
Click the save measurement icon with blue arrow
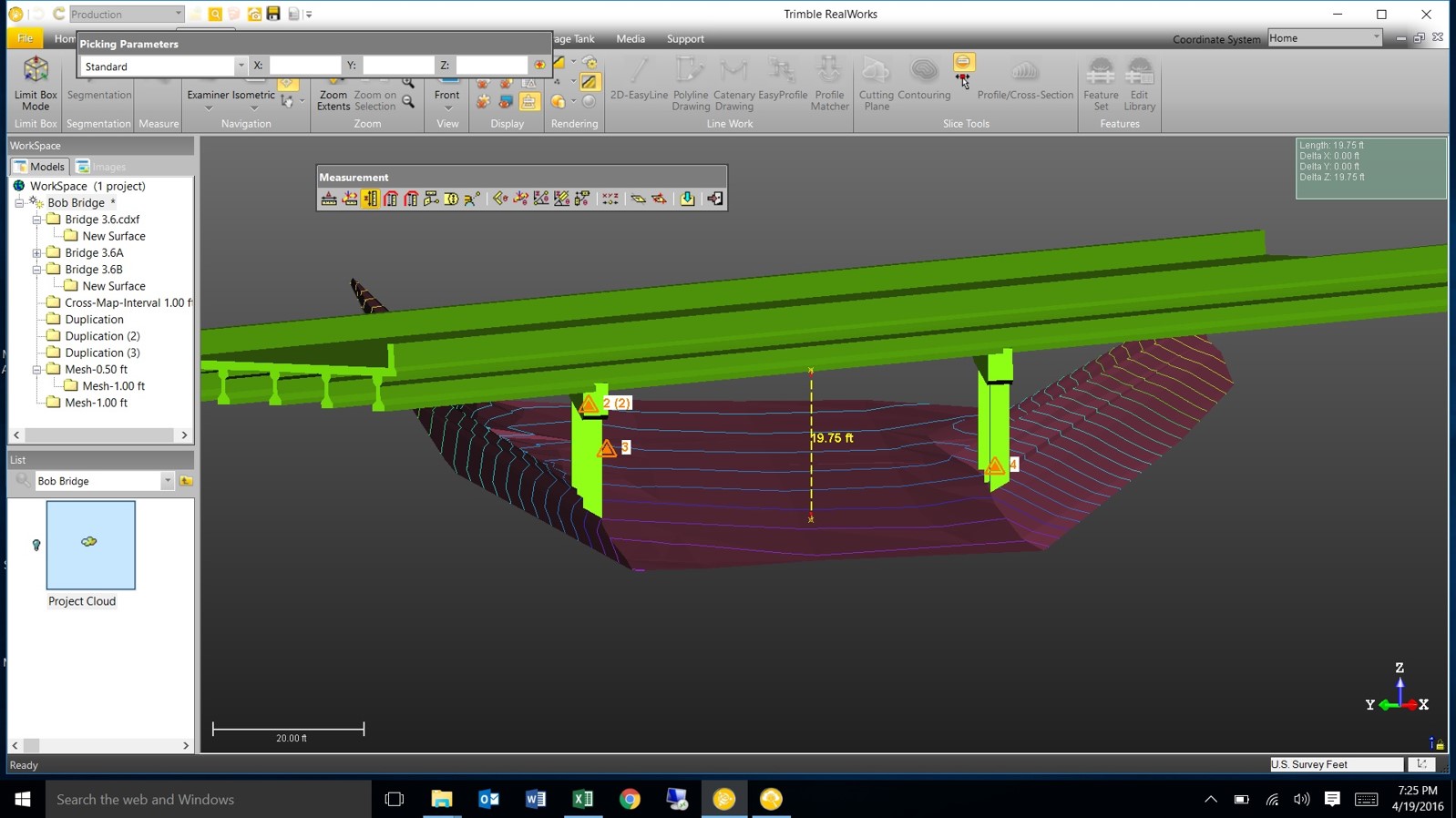click(x=687, y=199)
